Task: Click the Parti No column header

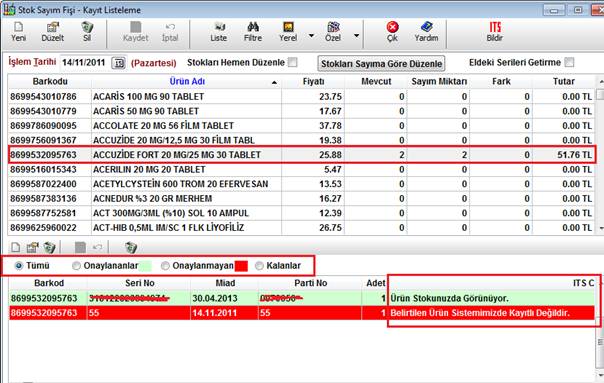Action: 310,283
